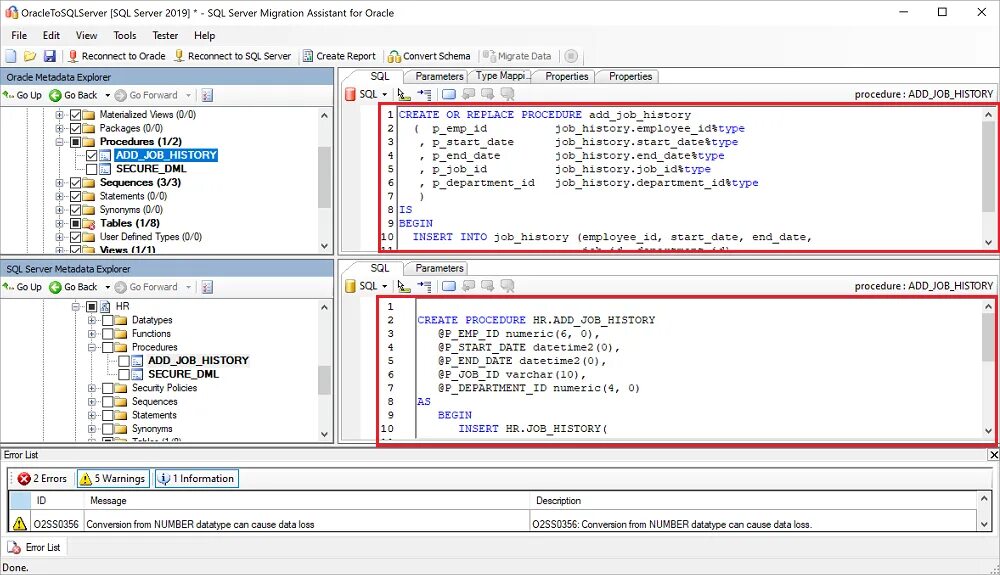Toggle the Procedures (1/2) checkbox in Oracle tree
Viewport: 1000px width, 575px height.
(75, 142)
